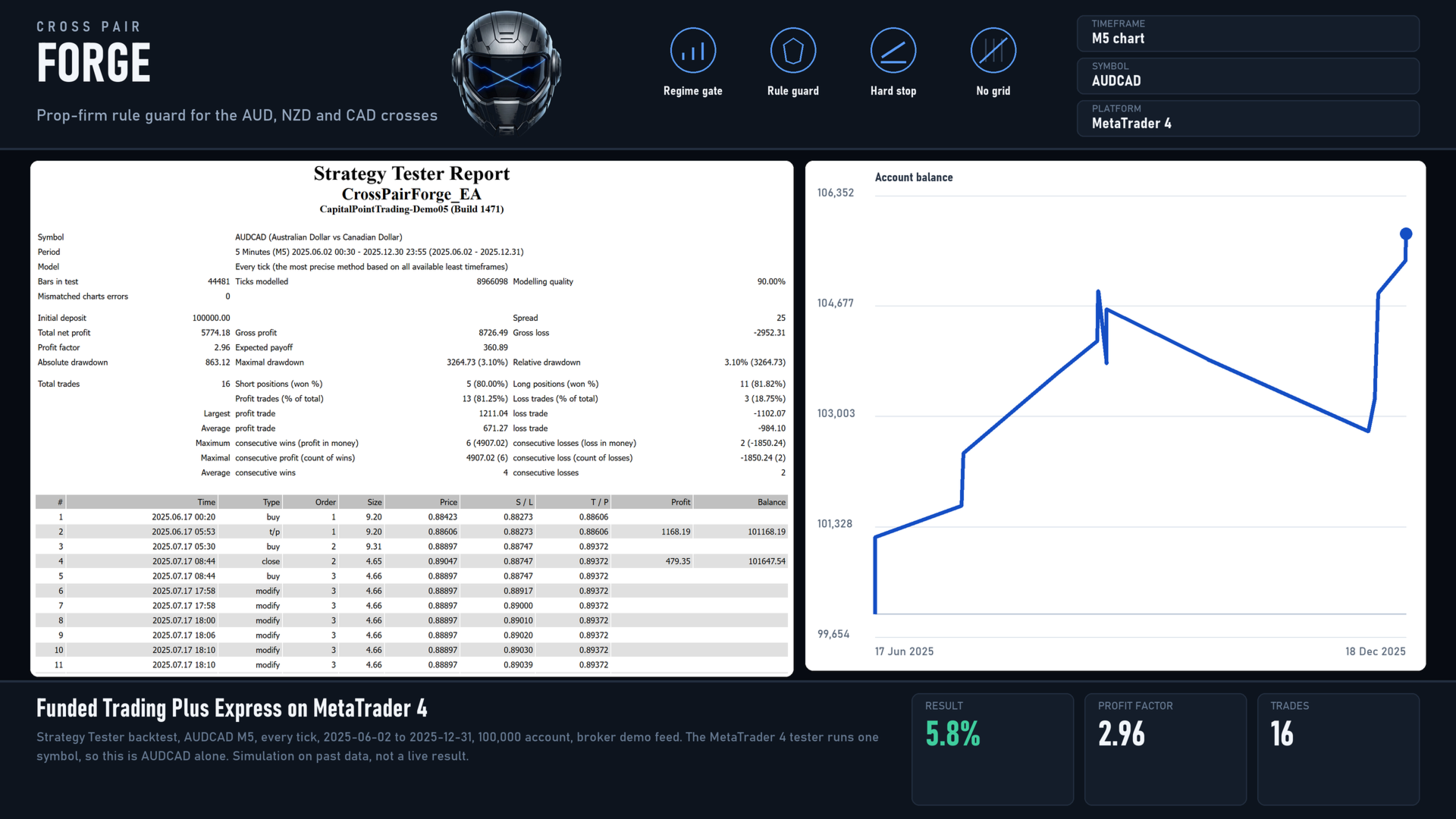Click the Account balance chart title
This screenshot has height=819, width=1456.
point(914,177)
